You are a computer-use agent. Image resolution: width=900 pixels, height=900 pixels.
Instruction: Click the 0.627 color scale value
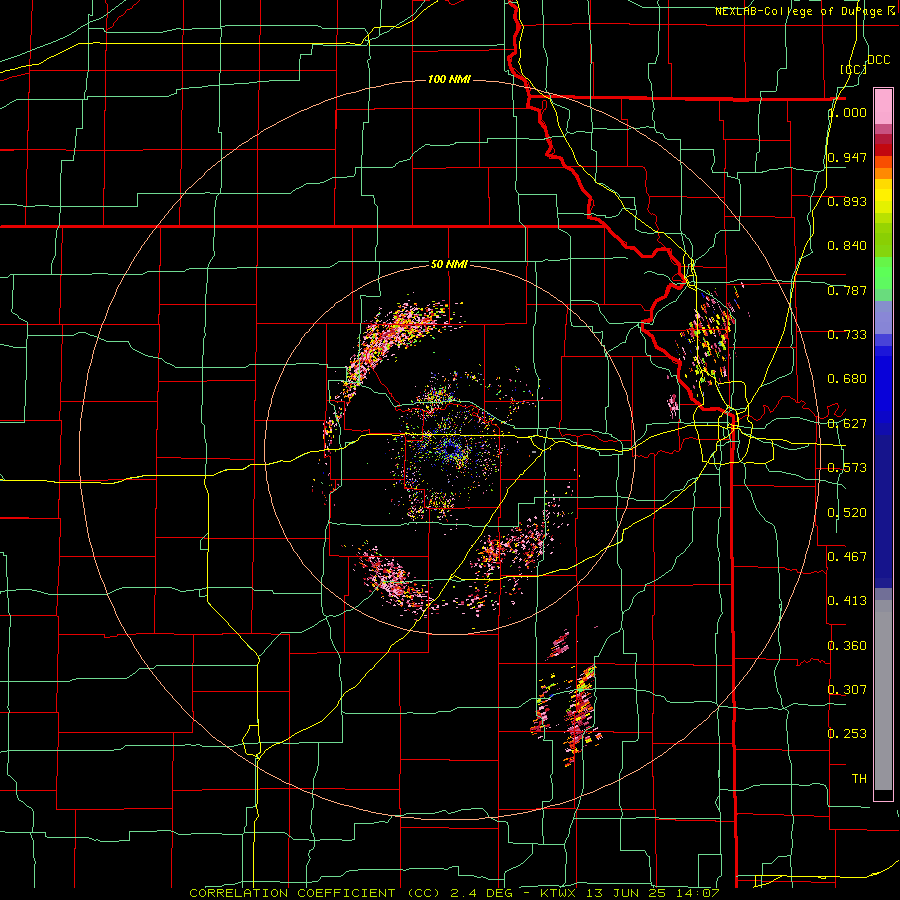[x=847, y=424]
